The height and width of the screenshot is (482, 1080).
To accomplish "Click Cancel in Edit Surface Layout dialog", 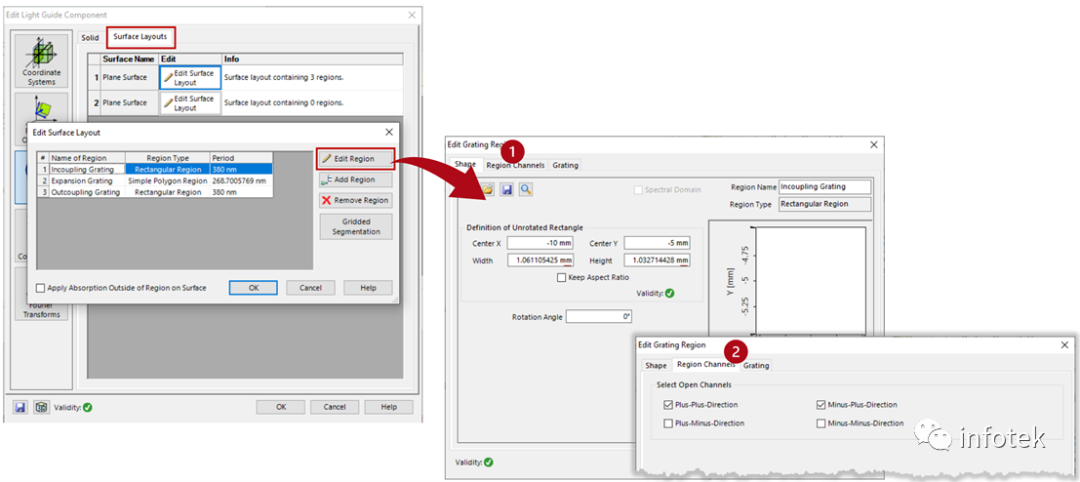I will click(x=311, y=288).
